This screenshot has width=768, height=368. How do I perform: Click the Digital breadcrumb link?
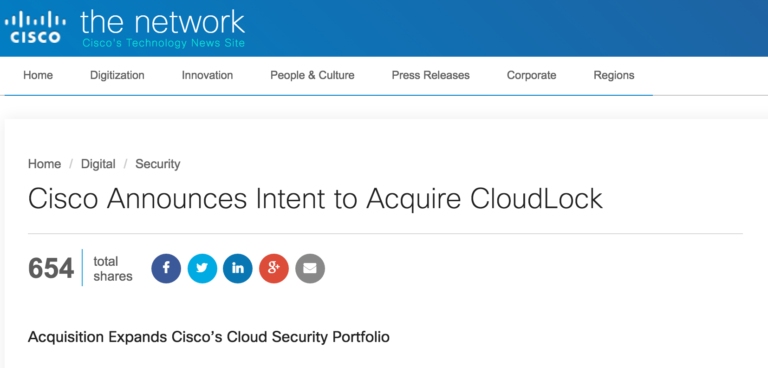click(98, 164)
